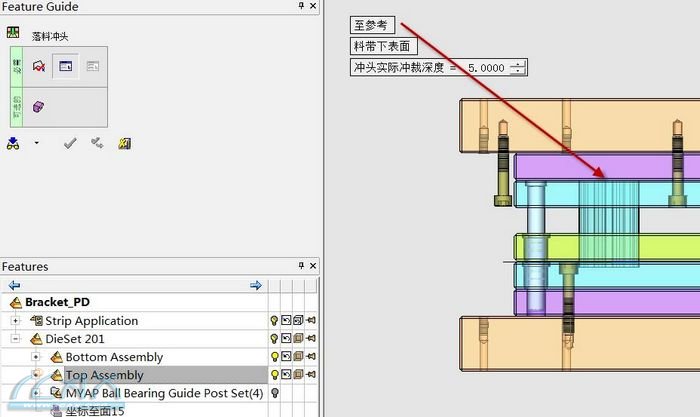Screen dimensions: 700x417
Task: Close the Features panel
Action: (x=313, y=266)
